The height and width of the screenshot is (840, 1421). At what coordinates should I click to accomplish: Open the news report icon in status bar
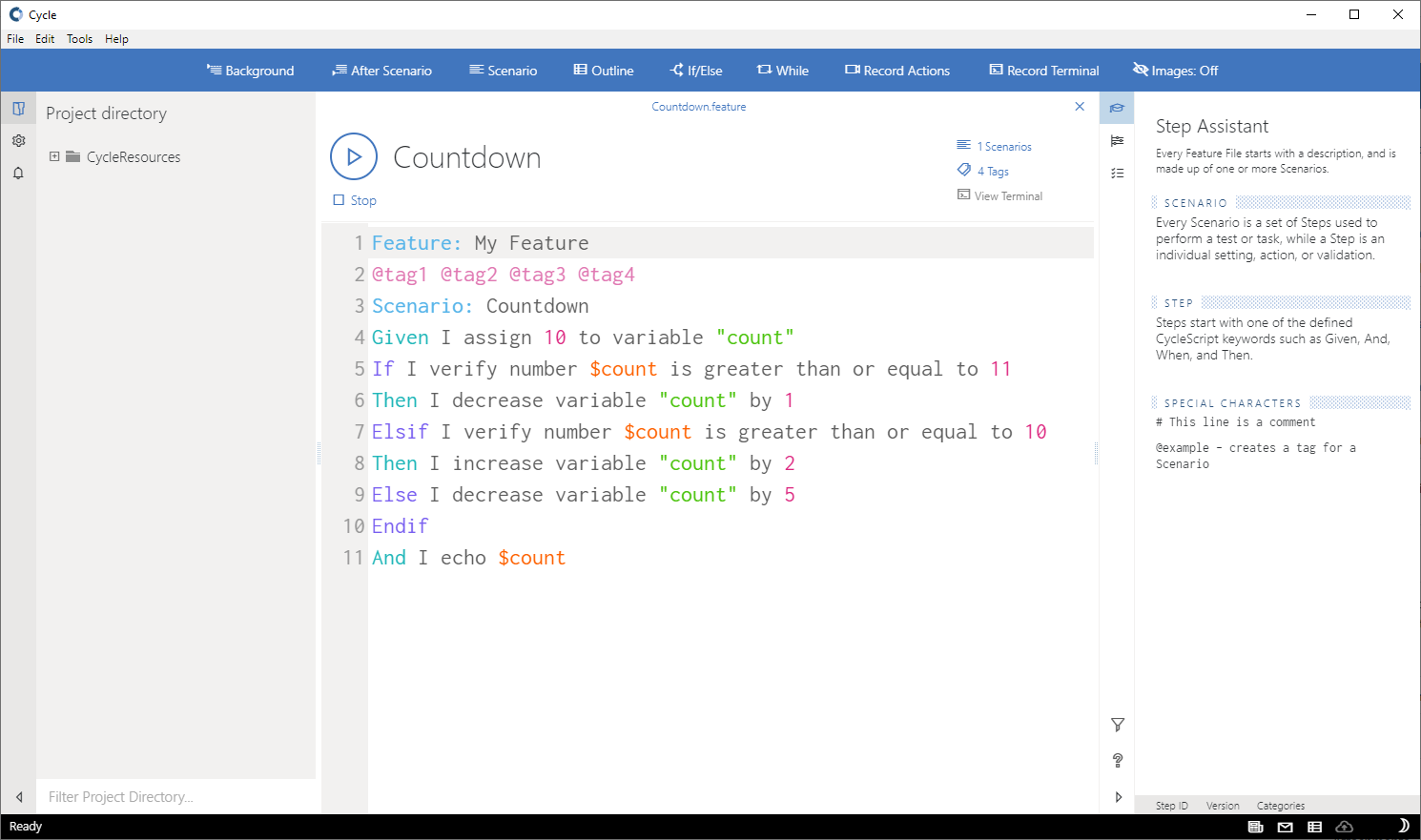pyautogui.click(x=1255, y=827)
